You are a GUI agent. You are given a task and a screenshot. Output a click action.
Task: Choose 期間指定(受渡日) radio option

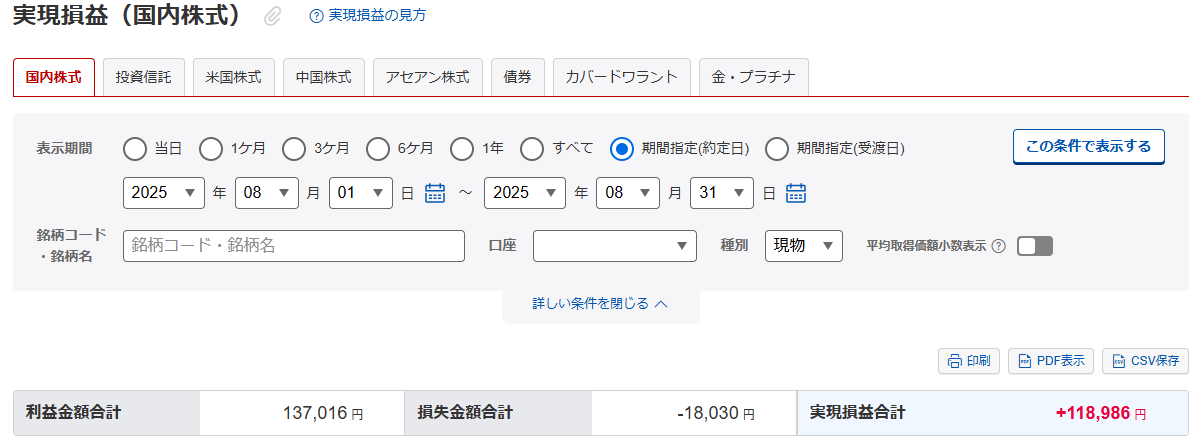pyautogui.click(x=777, y=149)
